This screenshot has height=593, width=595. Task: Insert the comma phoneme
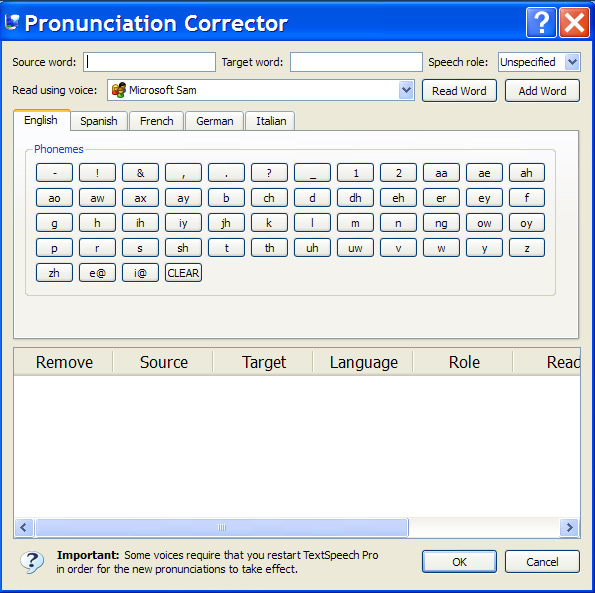[x=183, y=173]
